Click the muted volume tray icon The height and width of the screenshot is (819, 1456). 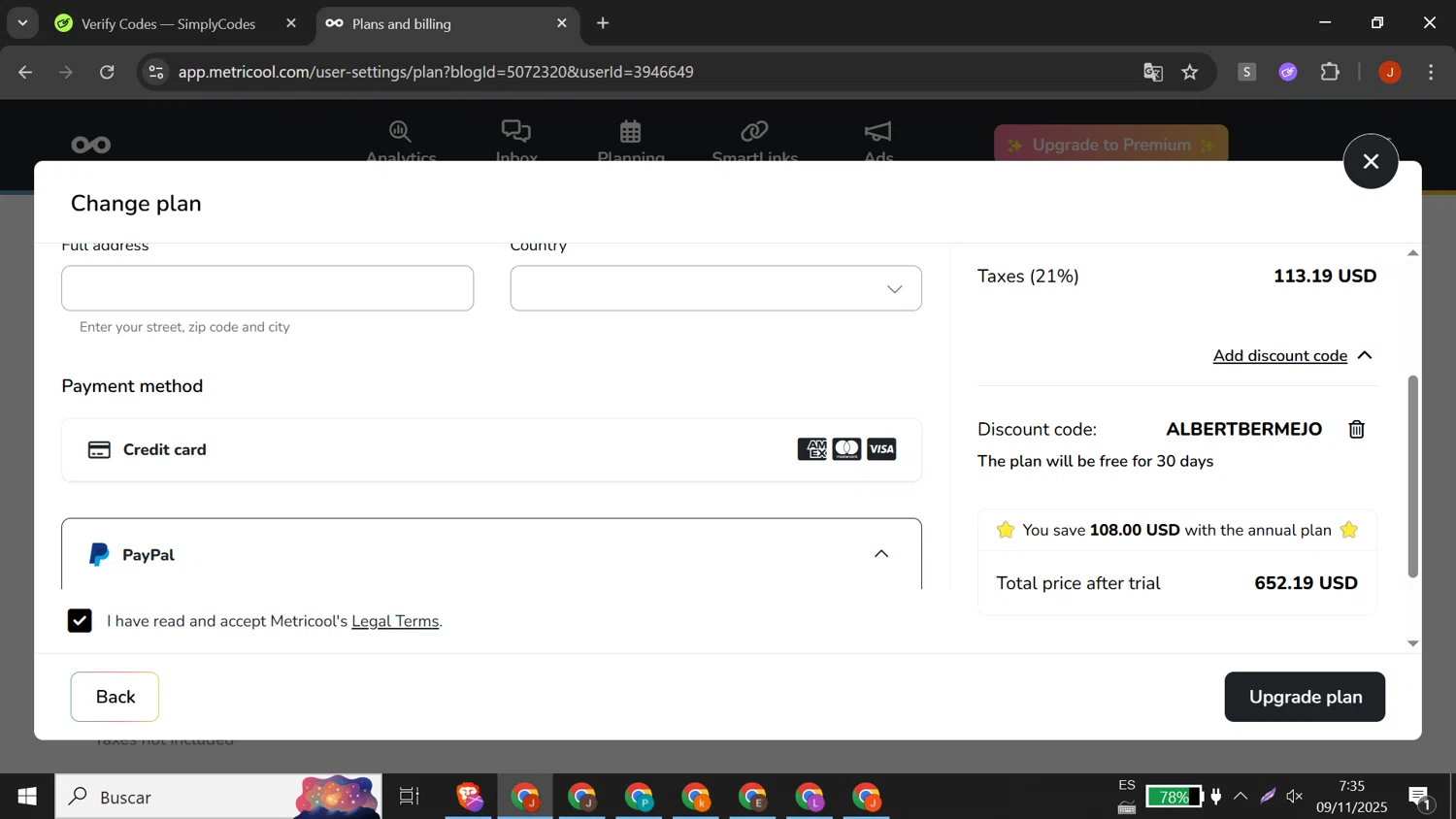(1295, 797)
